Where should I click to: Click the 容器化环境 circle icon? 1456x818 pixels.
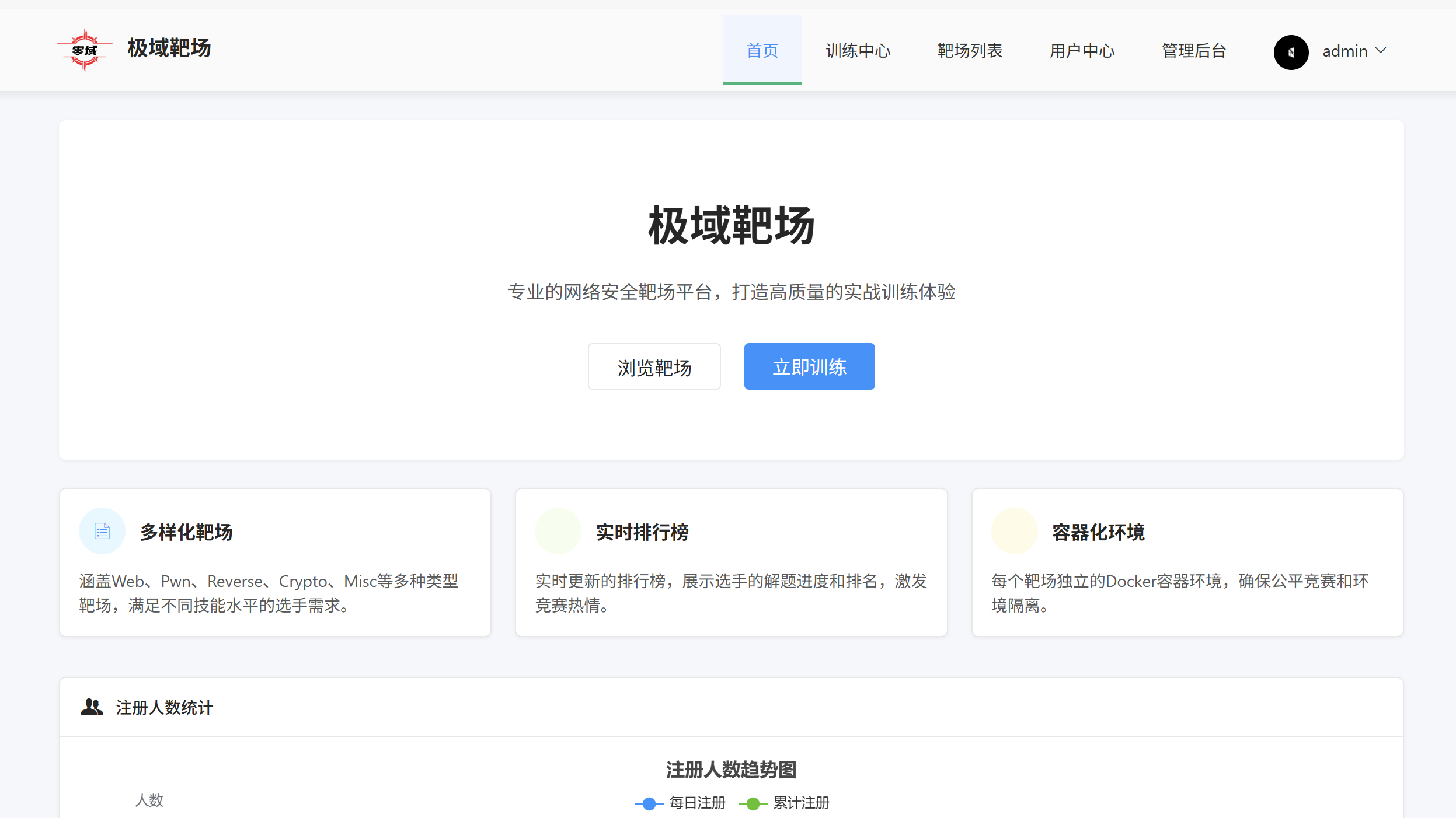point(1014,531)
